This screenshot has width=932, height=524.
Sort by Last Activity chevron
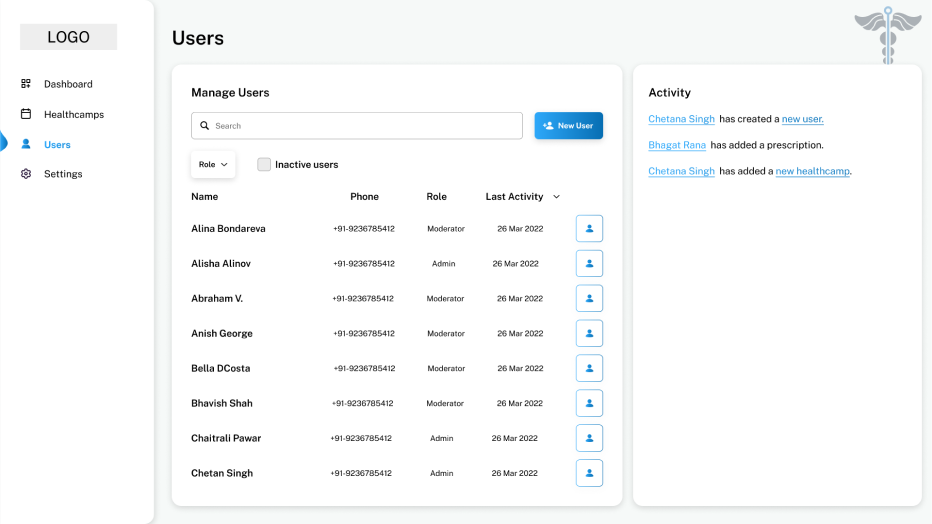pyautogui.click(x=557, y=197)
